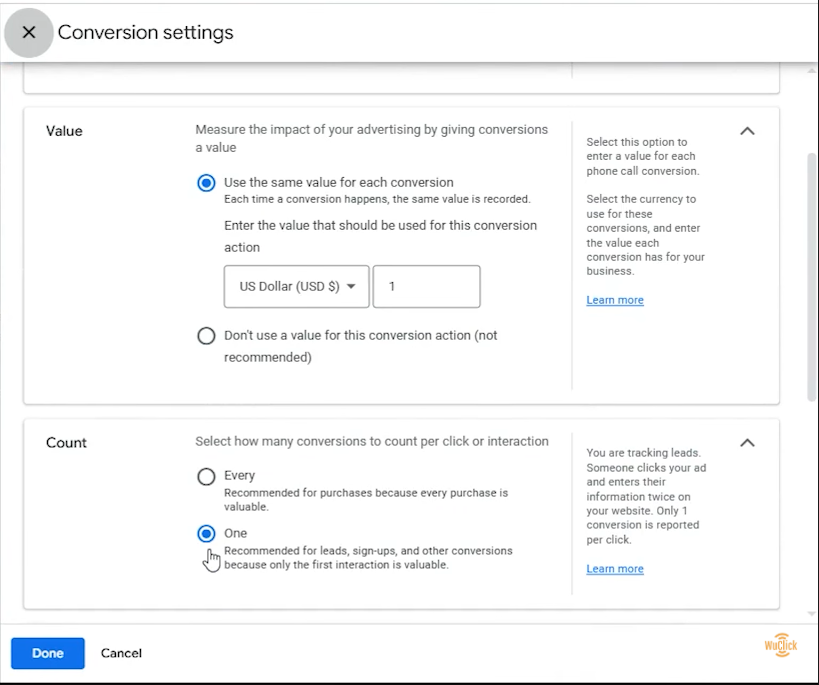The image size is (819, 685).
Task: Click the scrollbar up arrow
Action: tap(812, 70)
